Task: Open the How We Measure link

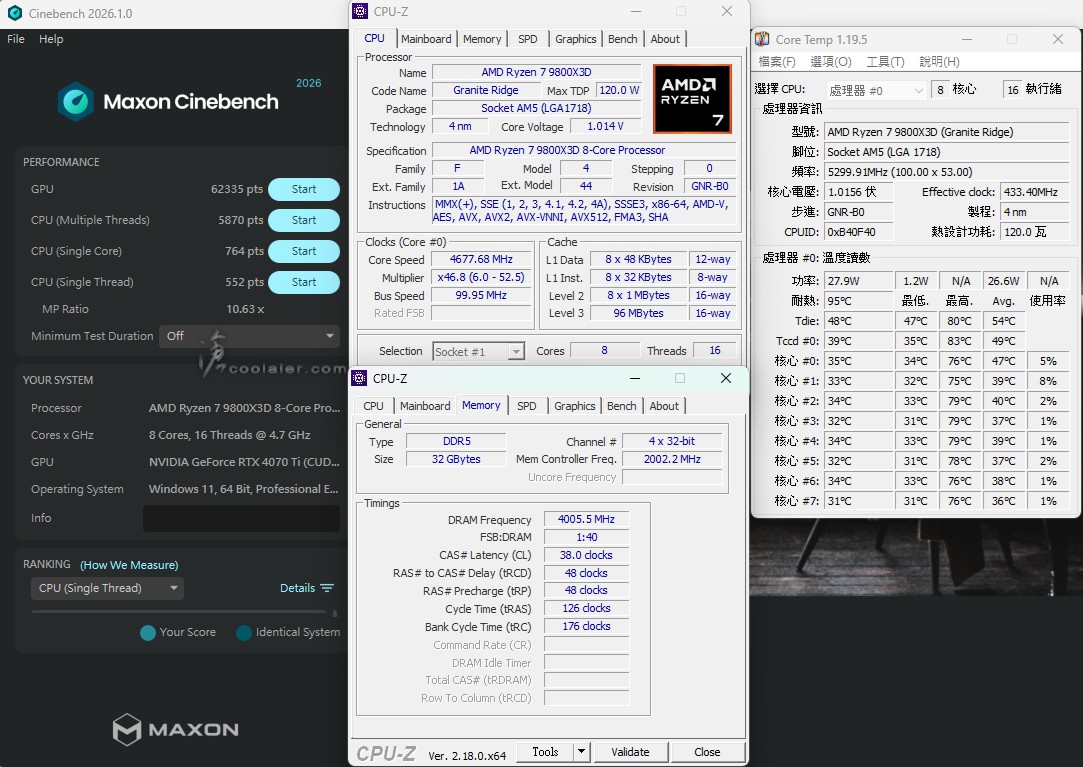Action: click(129, 565)
